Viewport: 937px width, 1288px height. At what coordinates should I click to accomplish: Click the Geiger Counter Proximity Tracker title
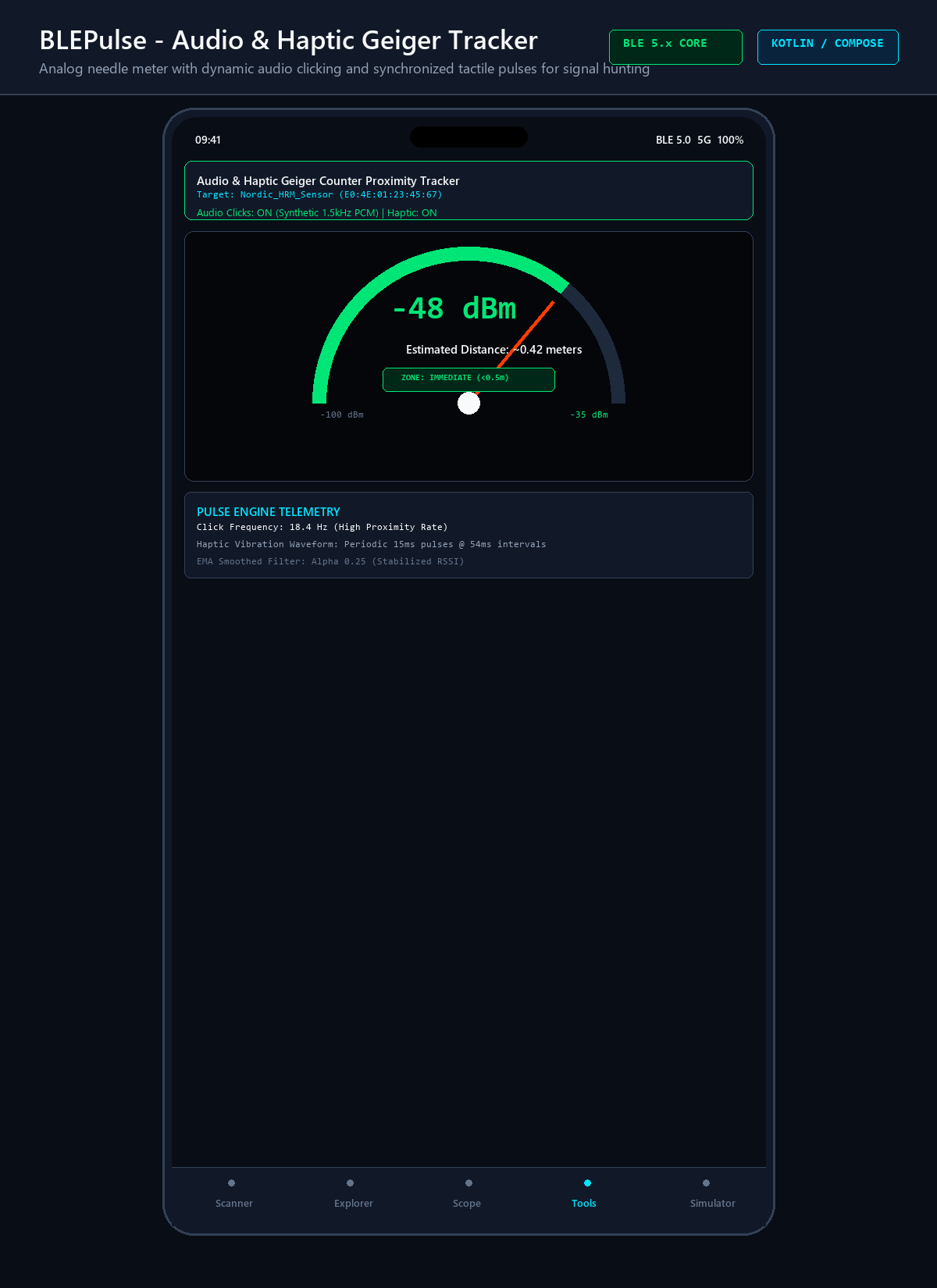tap(328, 180)
